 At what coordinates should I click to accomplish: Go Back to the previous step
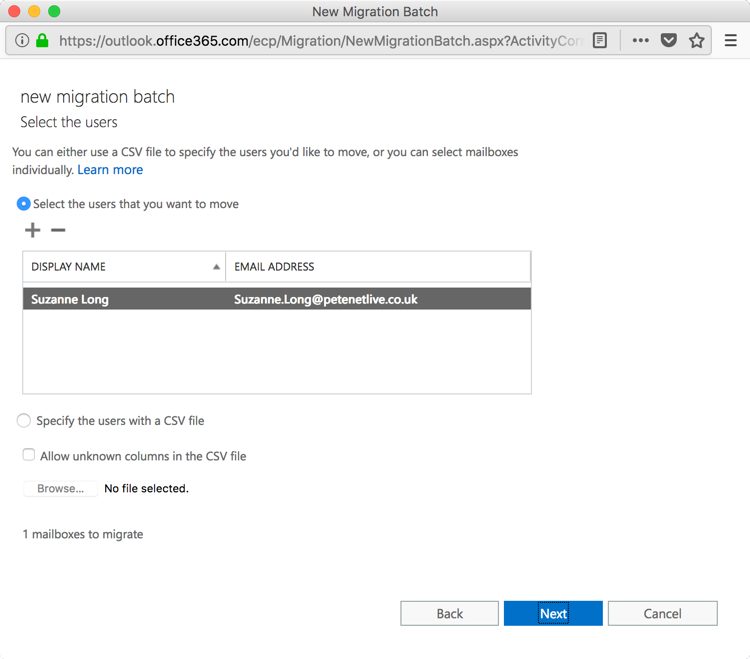[x=450, y=614]
